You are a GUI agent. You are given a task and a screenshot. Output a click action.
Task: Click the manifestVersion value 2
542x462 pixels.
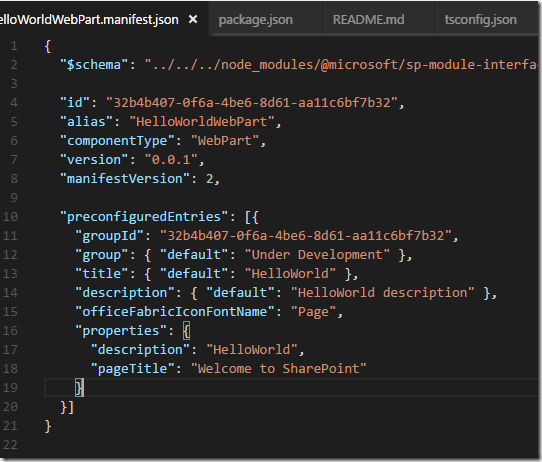(210, 179)
